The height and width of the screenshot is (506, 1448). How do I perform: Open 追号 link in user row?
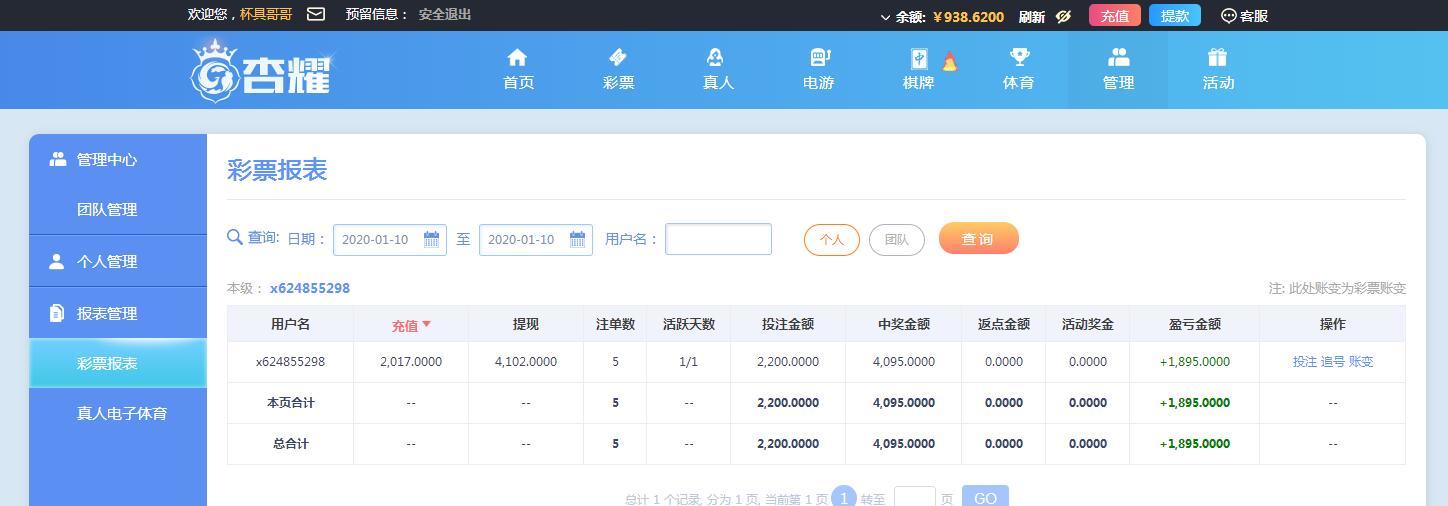coord(1332,362)
